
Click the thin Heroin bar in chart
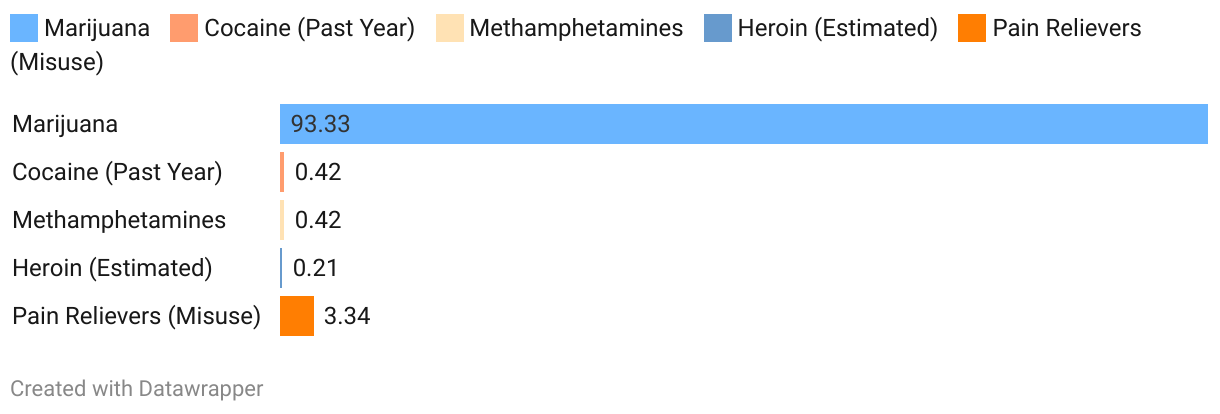pos(281,268)
